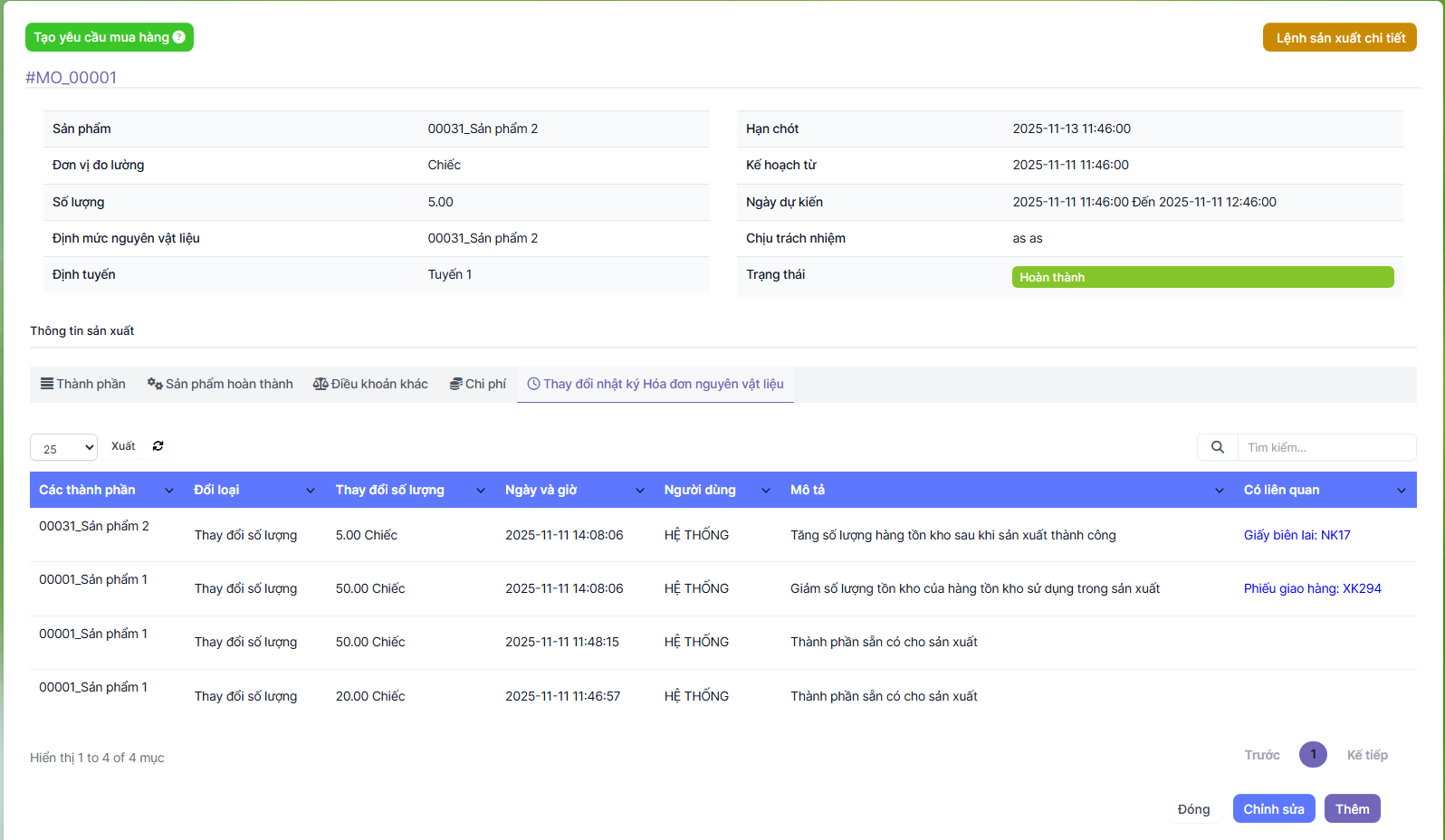Open Thay đổi nhật ký Hóa đơn tab
The image size is (1445, 840).
point(656,384)
